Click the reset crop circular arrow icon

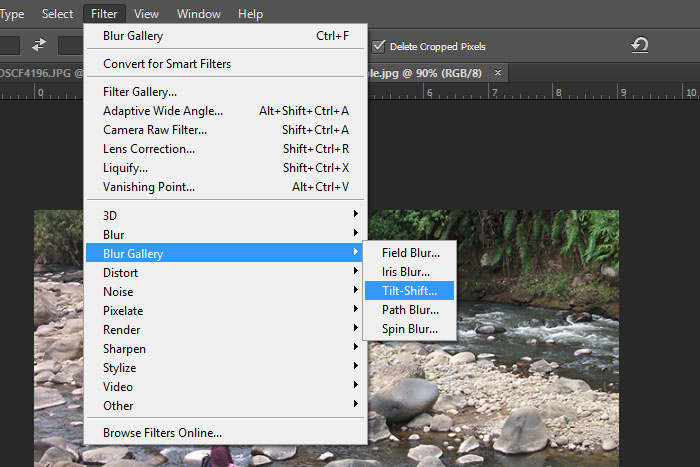[x=640, y=45]
